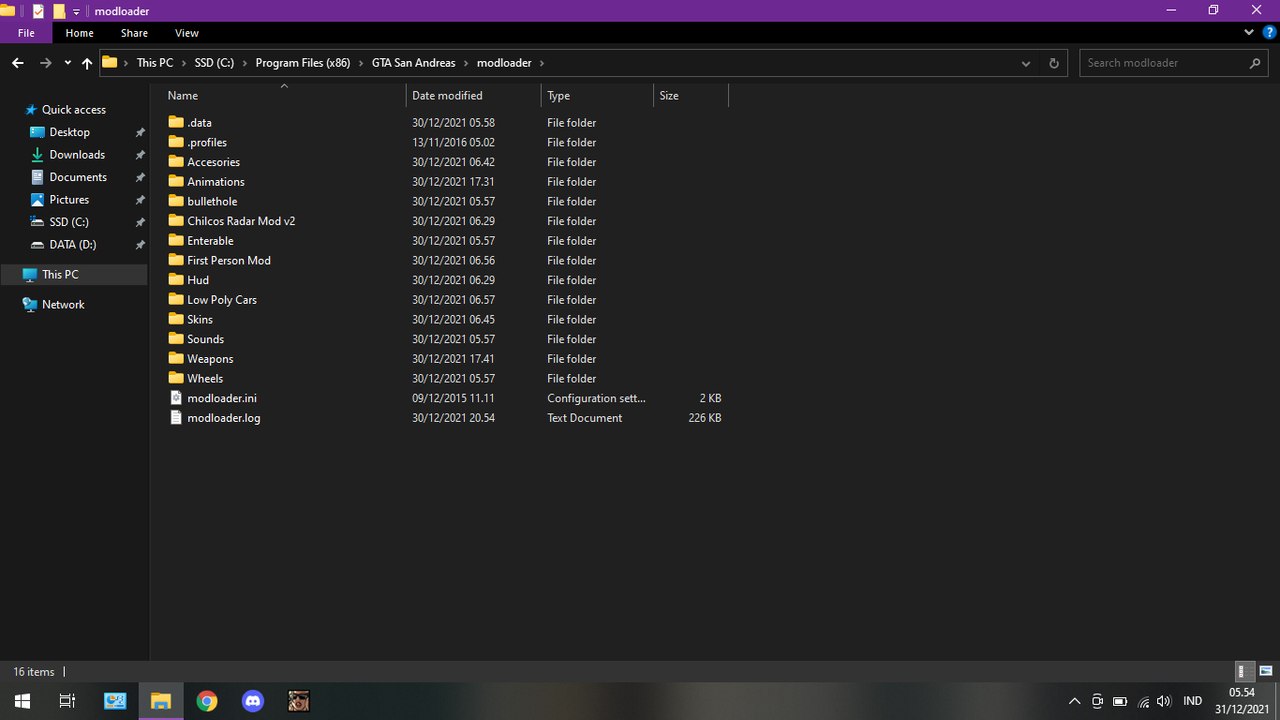Open Desktop in navigation pane
The width and height of the screenshot is (1280, 720).
click(69, 132)
